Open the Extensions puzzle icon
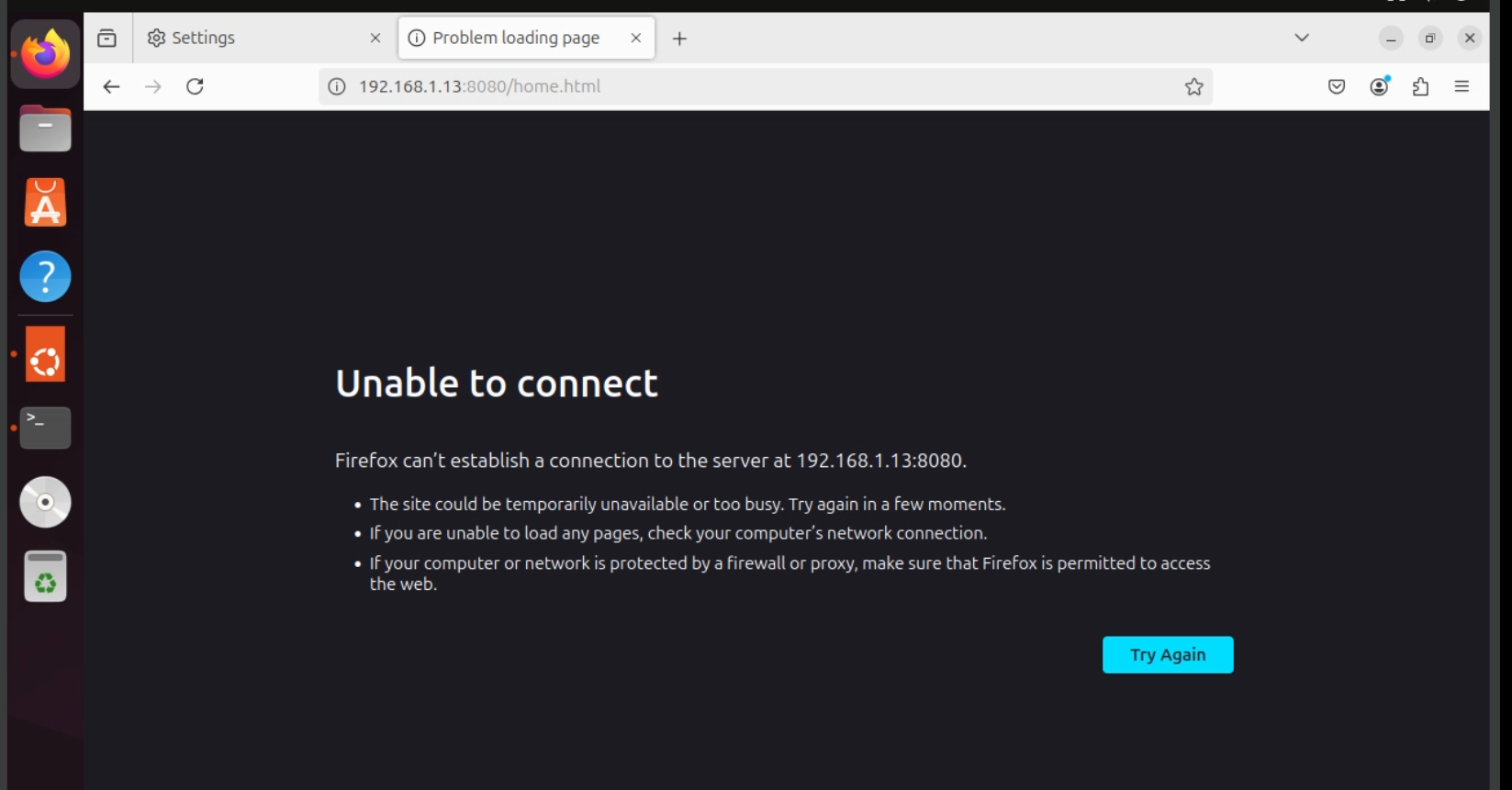This screenshot has width=1512, height=790. pos(1420,86)
